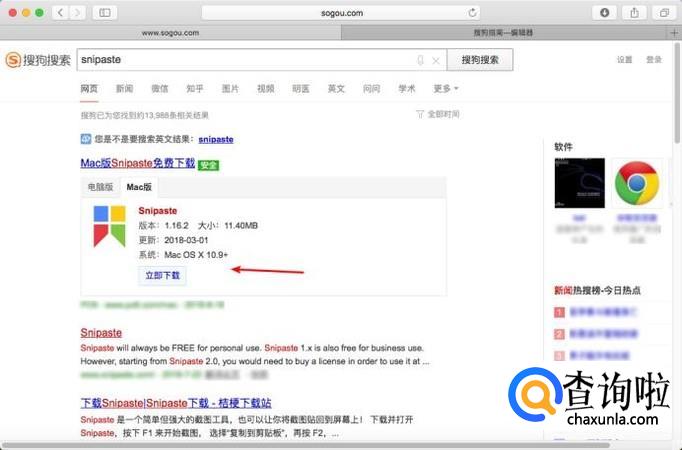Image resolution: width=682 pixels, height=450 pixels.
Task: Open the third hot news item
Action: [x=599, y=356]
